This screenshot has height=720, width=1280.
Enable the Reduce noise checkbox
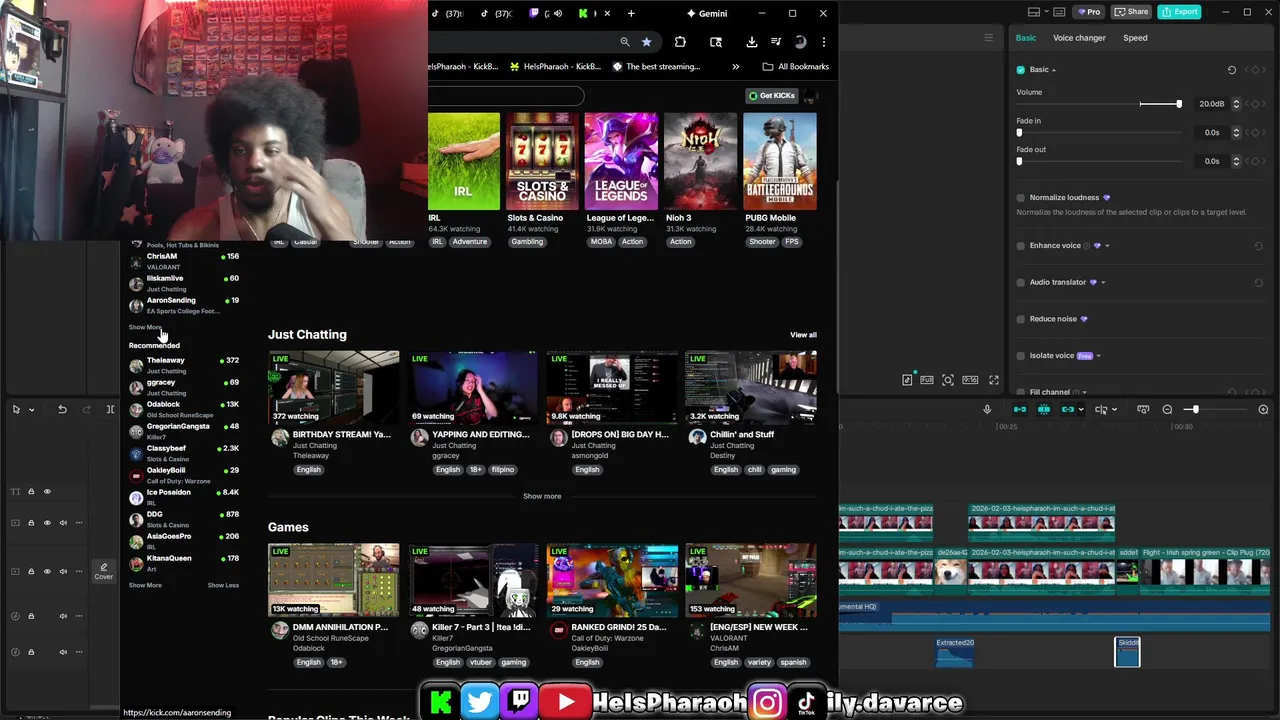click(x=1021, y=319)
